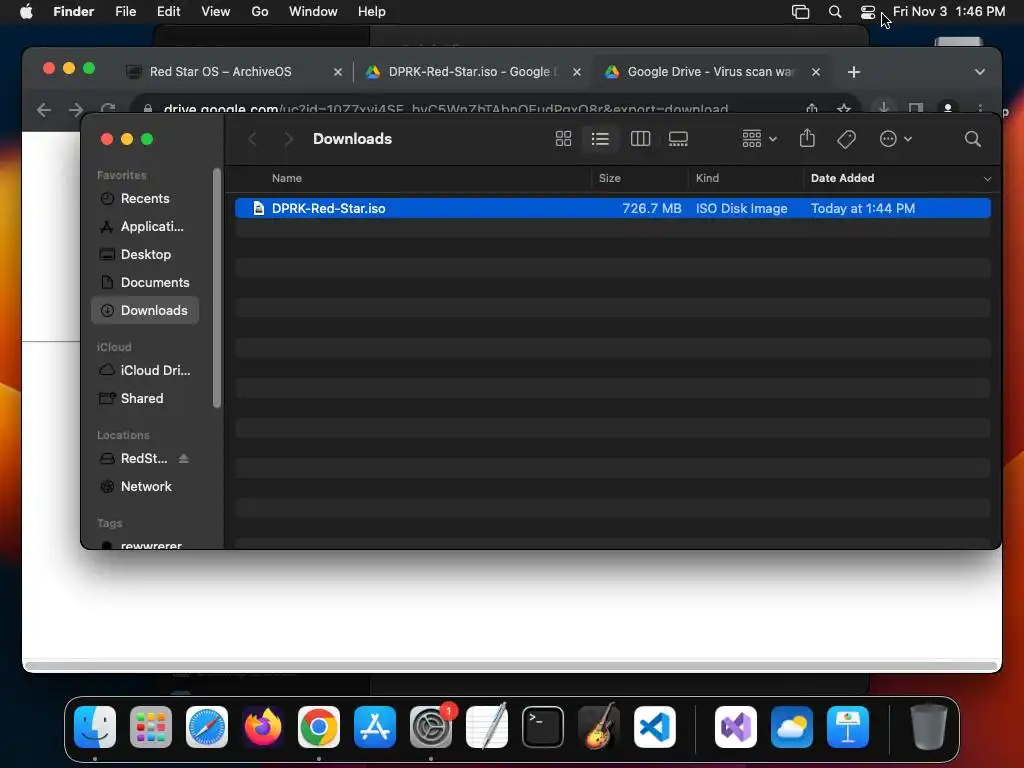Toggle the Date Added sort order chevron

pos(987,178)
